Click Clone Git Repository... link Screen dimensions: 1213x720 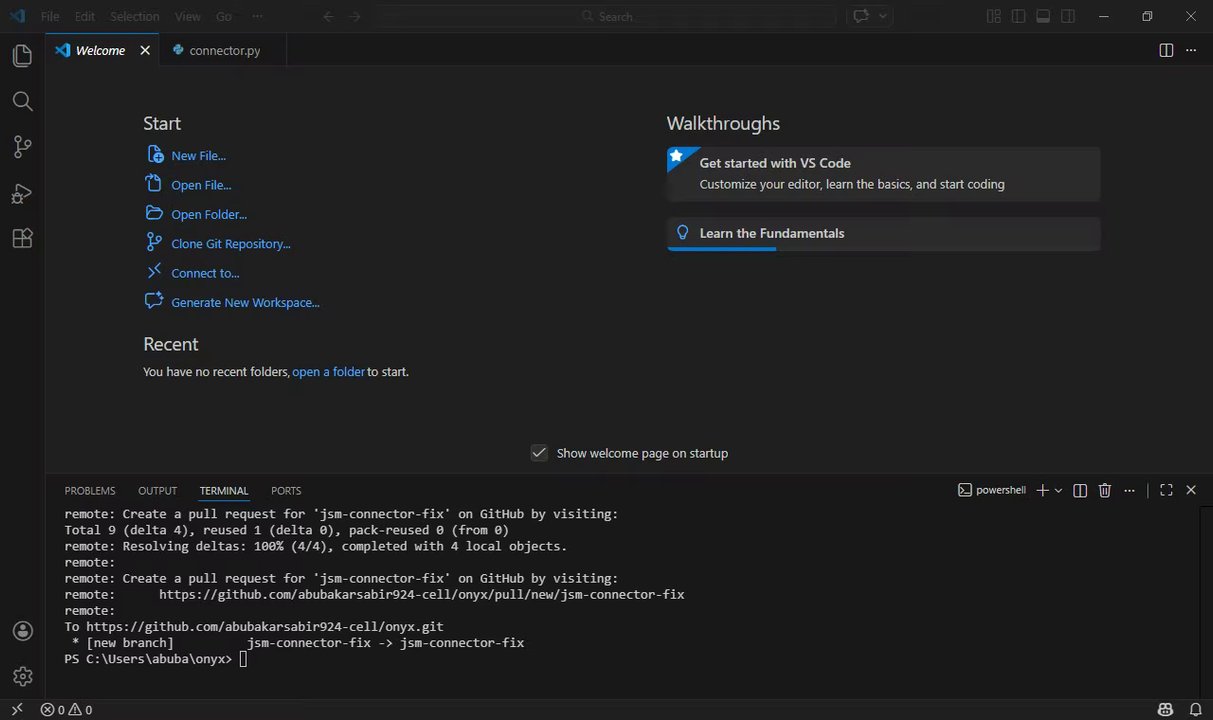point(231,244)
